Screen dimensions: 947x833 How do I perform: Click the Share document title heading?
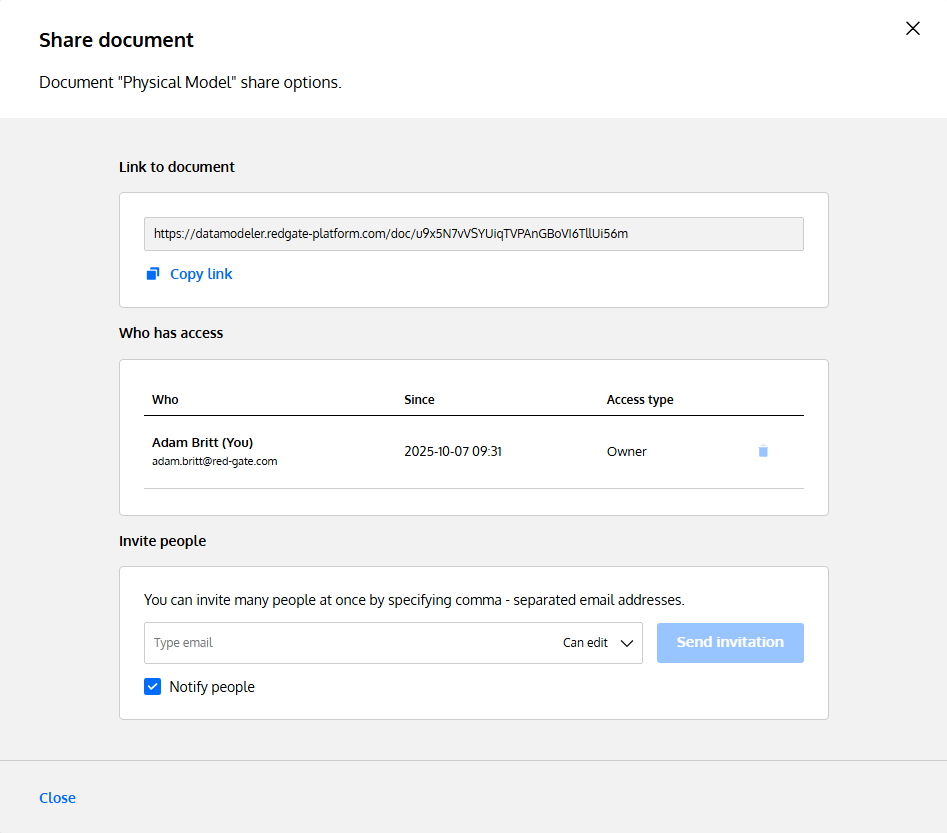point(116,40)
